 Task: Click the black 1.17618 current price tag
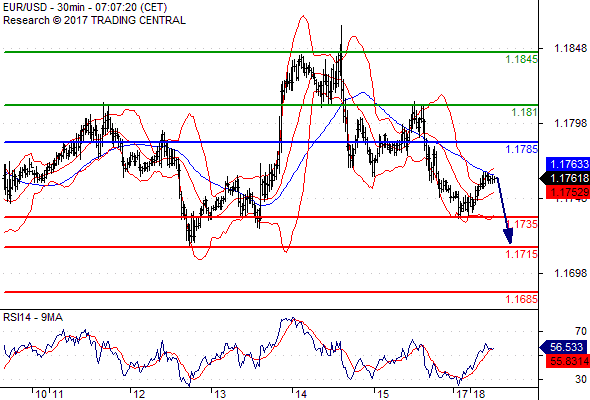(564, 178)
